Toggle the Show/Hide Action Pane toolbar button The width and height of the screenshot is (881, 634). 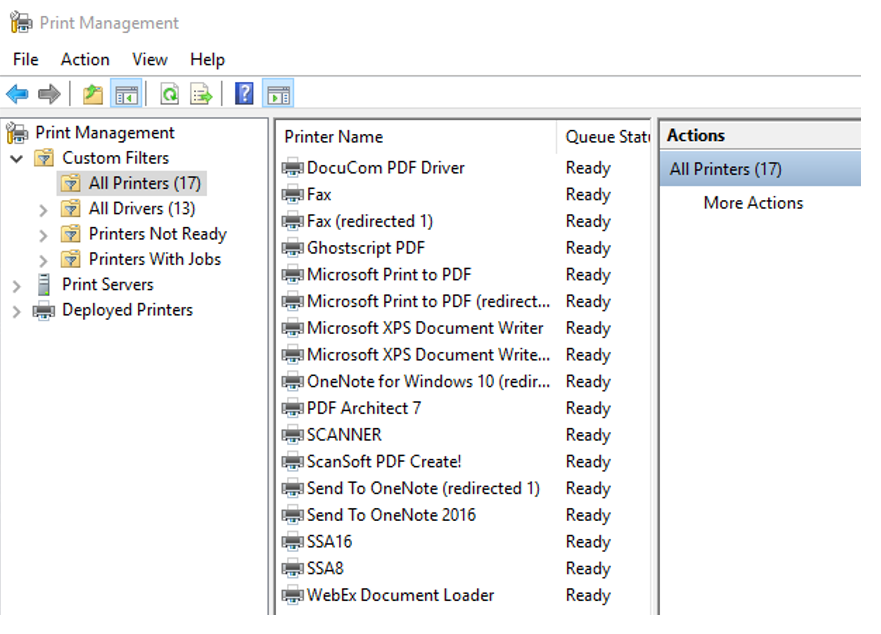278,94
